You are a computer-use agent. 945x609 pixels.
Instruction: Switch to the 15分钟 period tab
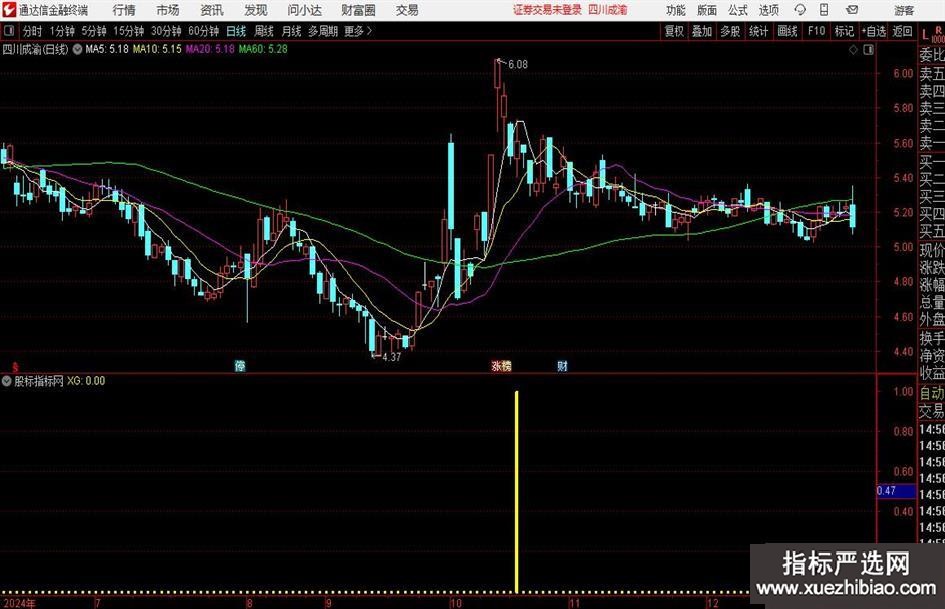point(129,31)
